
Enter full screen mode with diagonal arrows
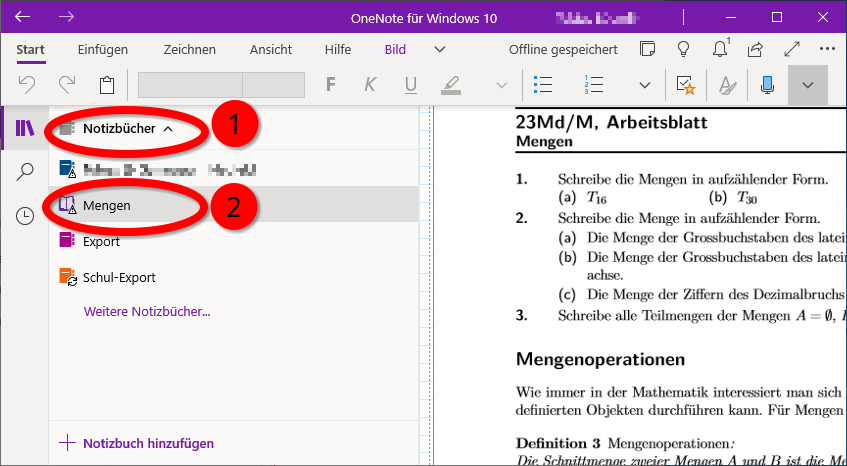tap(792, 49)
